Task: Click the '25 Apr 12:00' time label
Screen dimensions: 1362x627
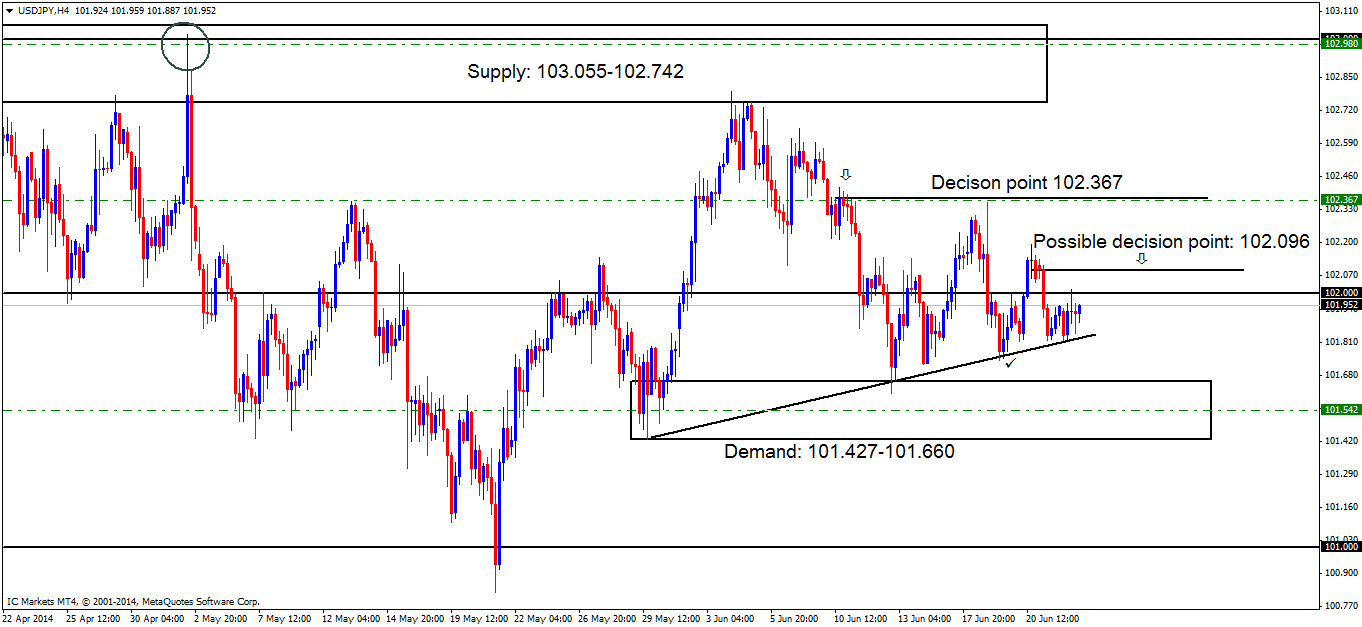Action: (91, 618)
